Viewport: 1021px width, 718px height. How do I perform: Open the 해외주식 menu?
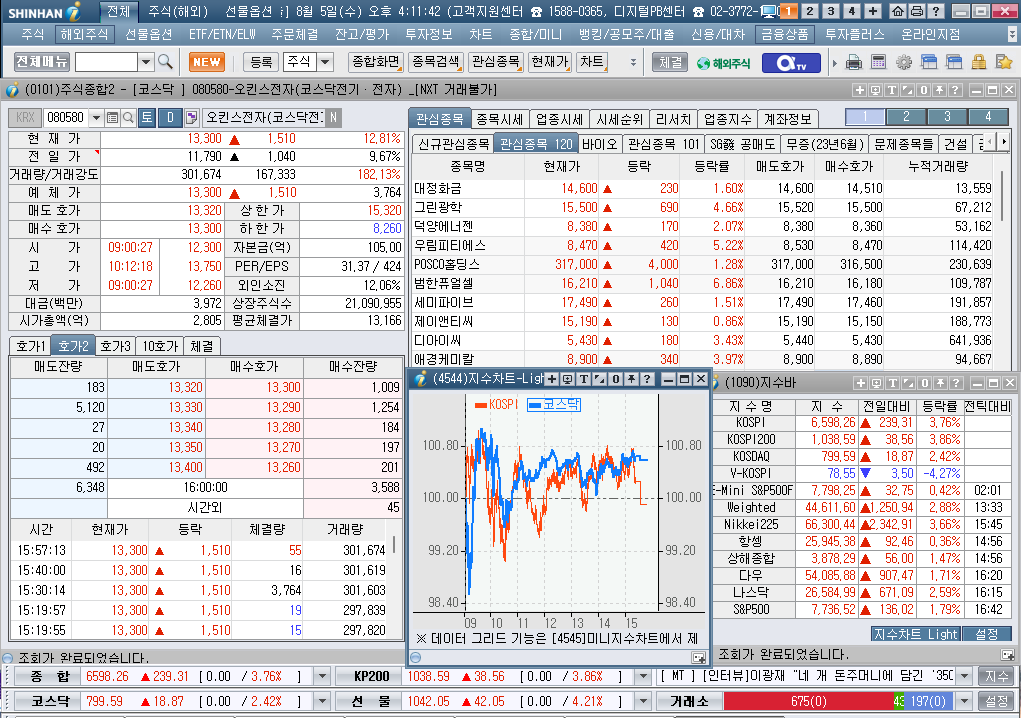click(x=84, y=35)
